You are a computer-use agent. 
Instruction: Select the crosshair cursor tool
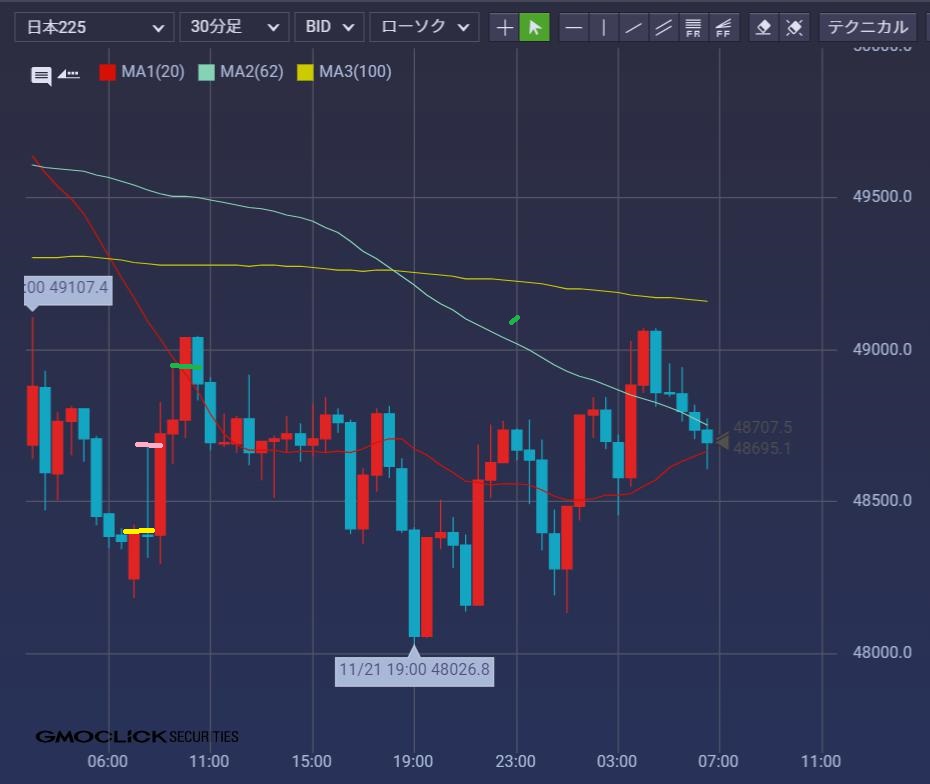(505, 27)
